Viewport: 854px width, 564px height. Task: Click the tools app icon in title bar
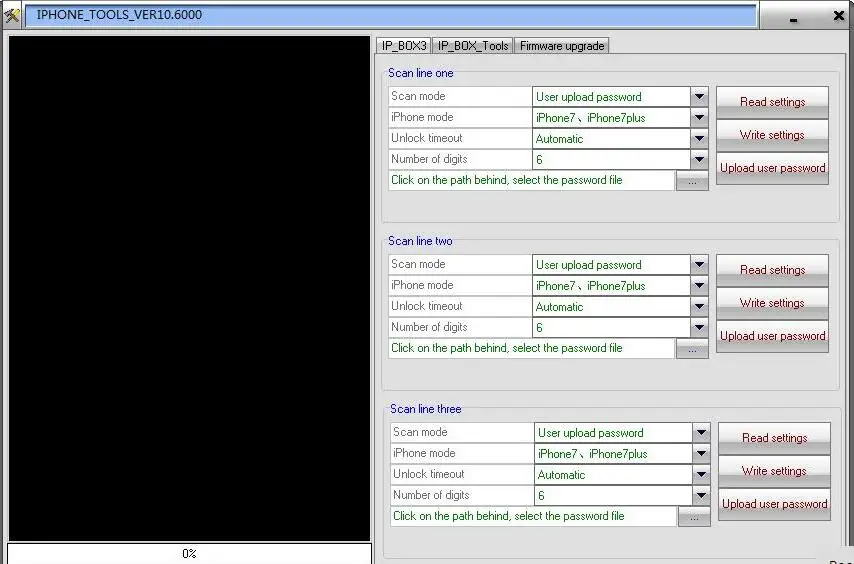(x=11, y=15)
